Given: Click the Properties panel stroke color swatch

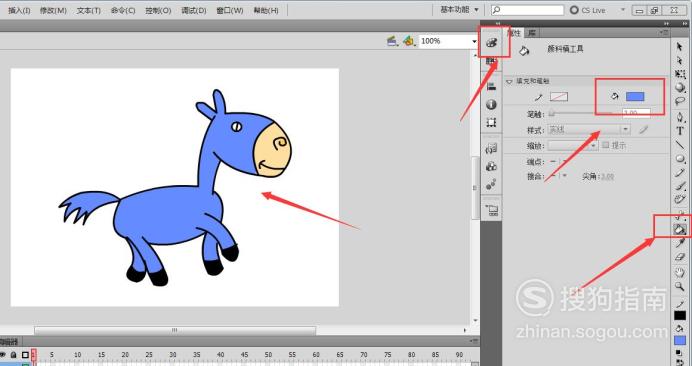Looking at the screenshot, I should click(x=559, y=97).
